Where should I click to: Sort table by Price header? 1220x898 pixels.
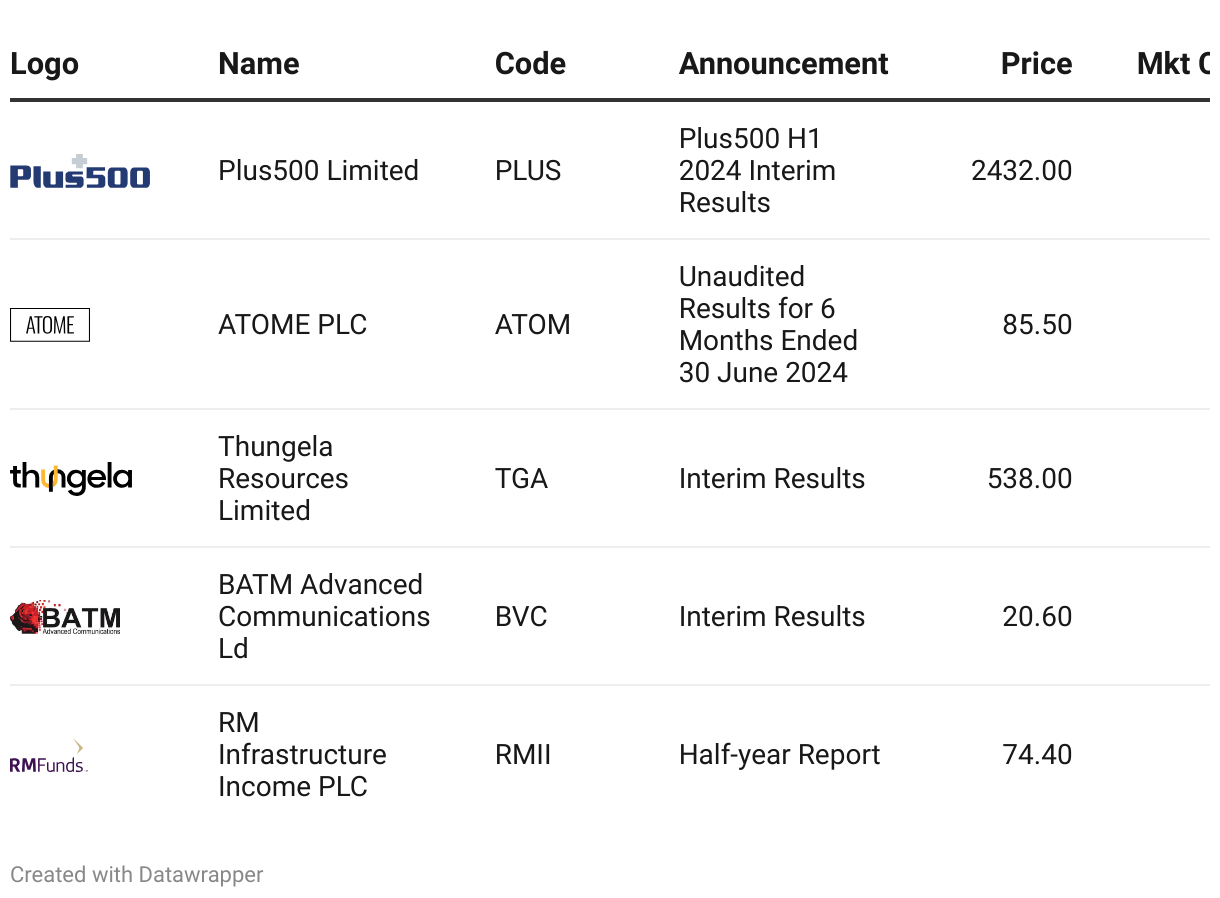1036,64
